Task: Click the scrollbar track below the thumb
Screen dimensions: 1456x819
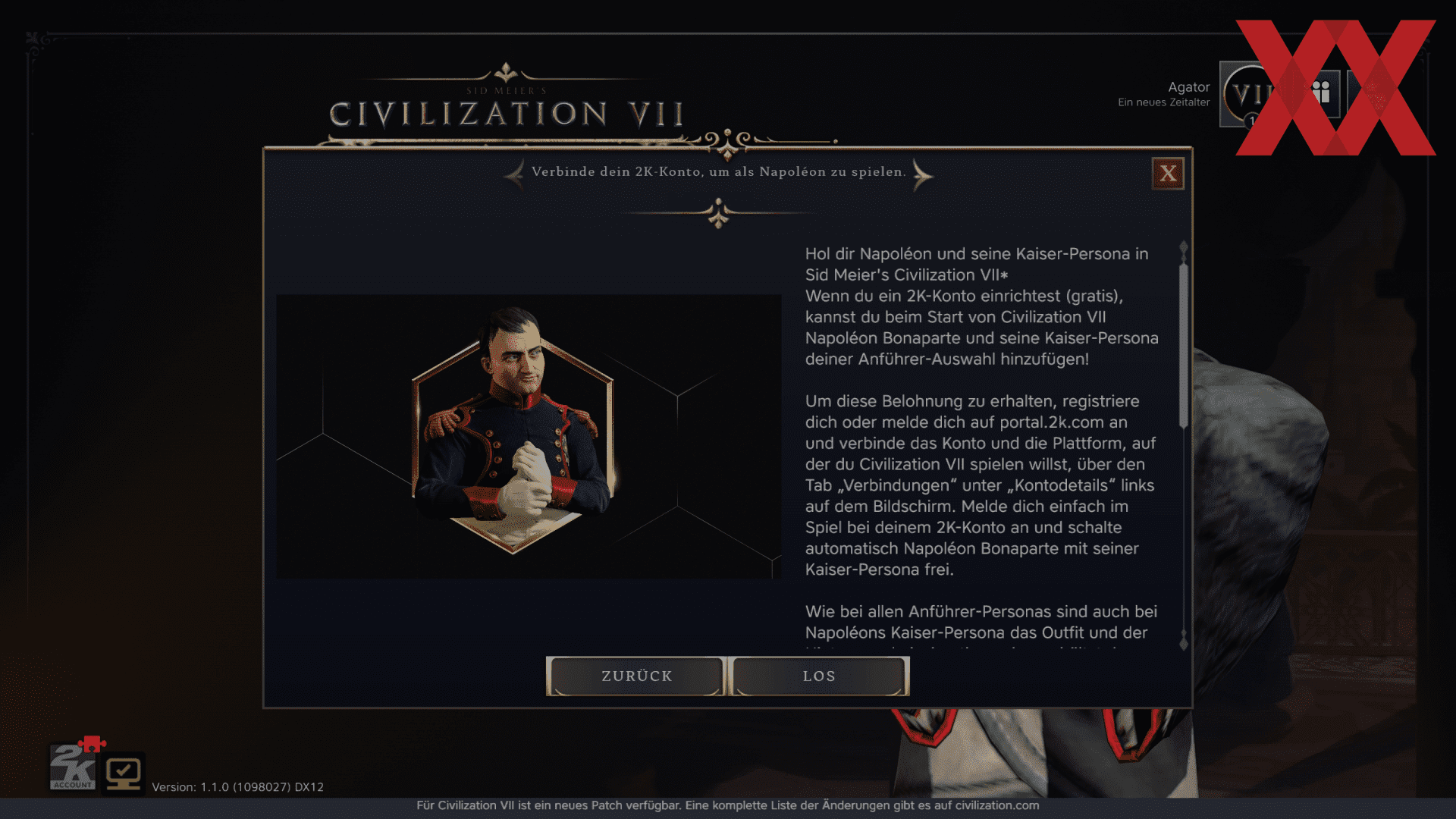Action: point(1183,531)
